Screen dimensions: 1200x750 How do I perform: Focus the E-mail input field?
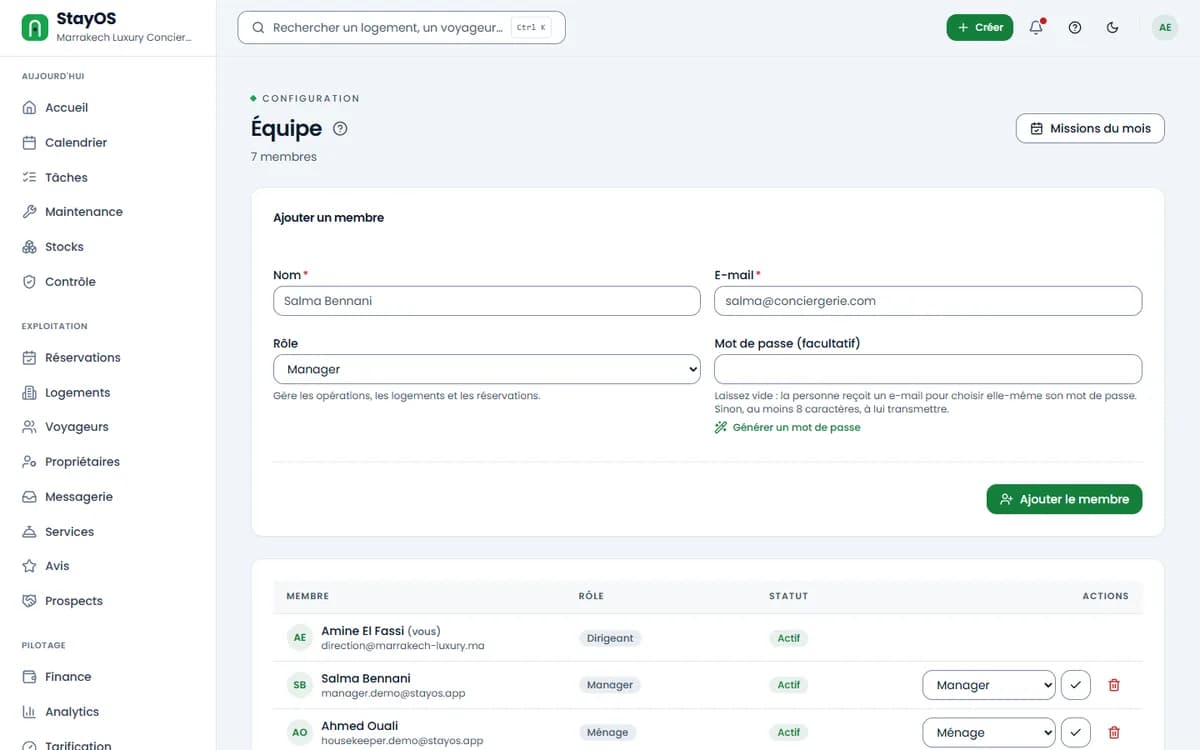928,301
